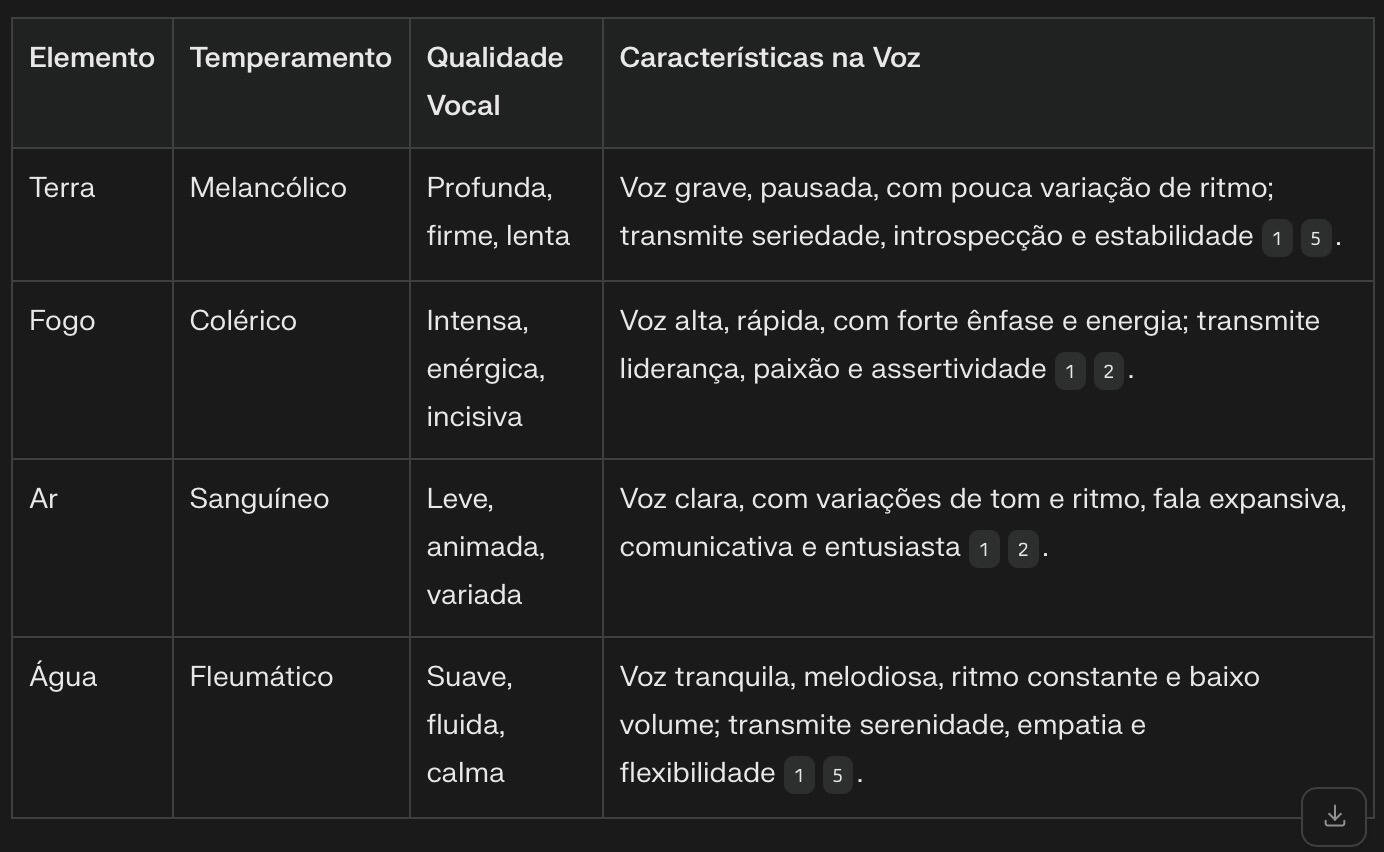The height and width of the screenshot is (852, 1384).
Task: Open citation 1 in the Fogo row
Action: (x=1070, y=372)
